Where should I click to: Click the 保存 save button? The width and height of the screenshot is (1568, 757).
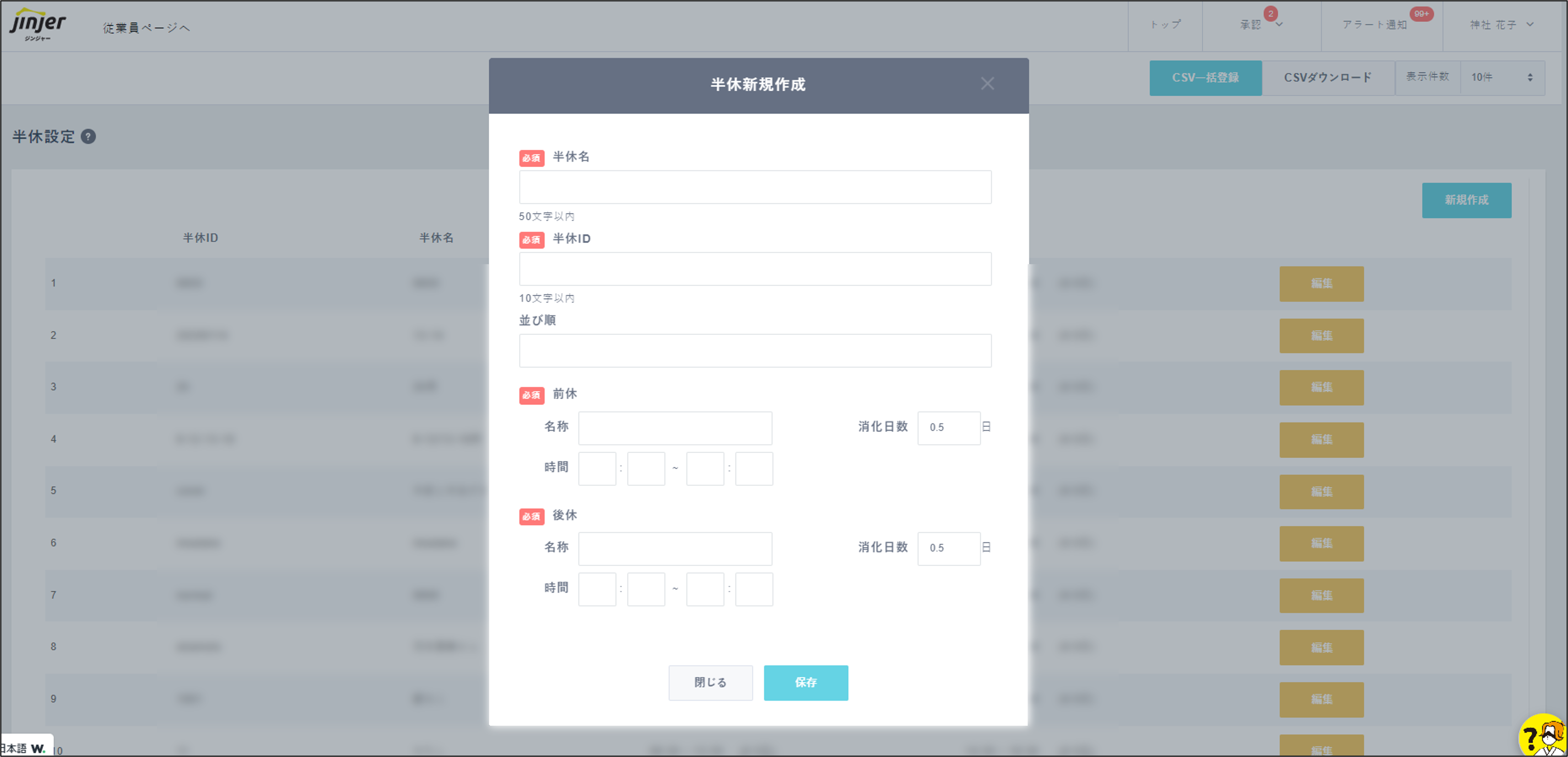pyautogui.click(x=806, y=682)
